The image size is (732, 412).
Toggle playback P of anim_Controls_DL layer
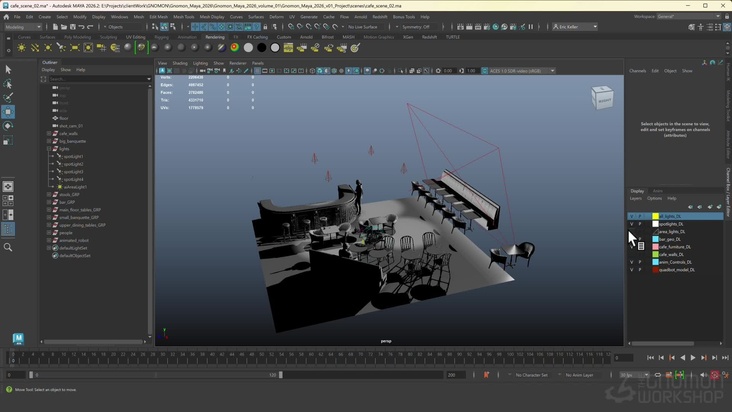[x=640, y=262]
